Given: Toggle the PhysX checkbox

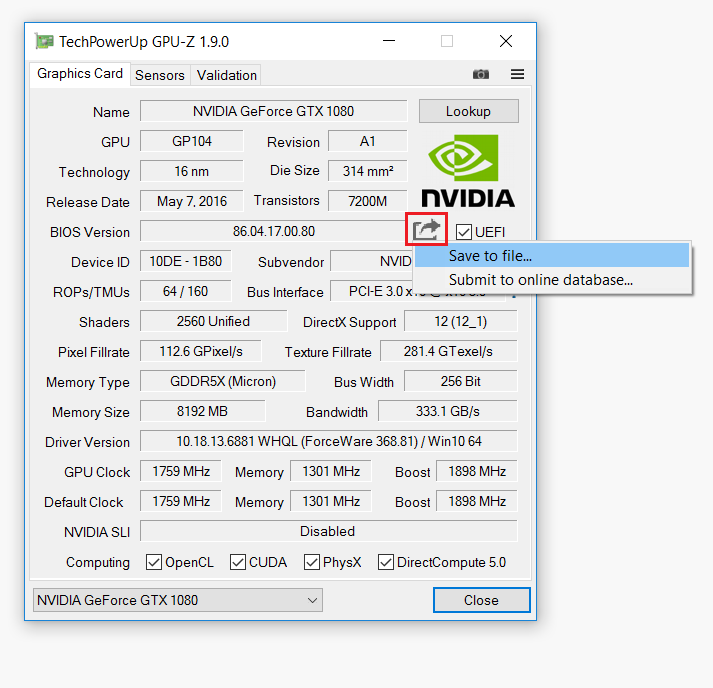Looking at the screenshot, I should pyautogui.click(x=311, y=562).
